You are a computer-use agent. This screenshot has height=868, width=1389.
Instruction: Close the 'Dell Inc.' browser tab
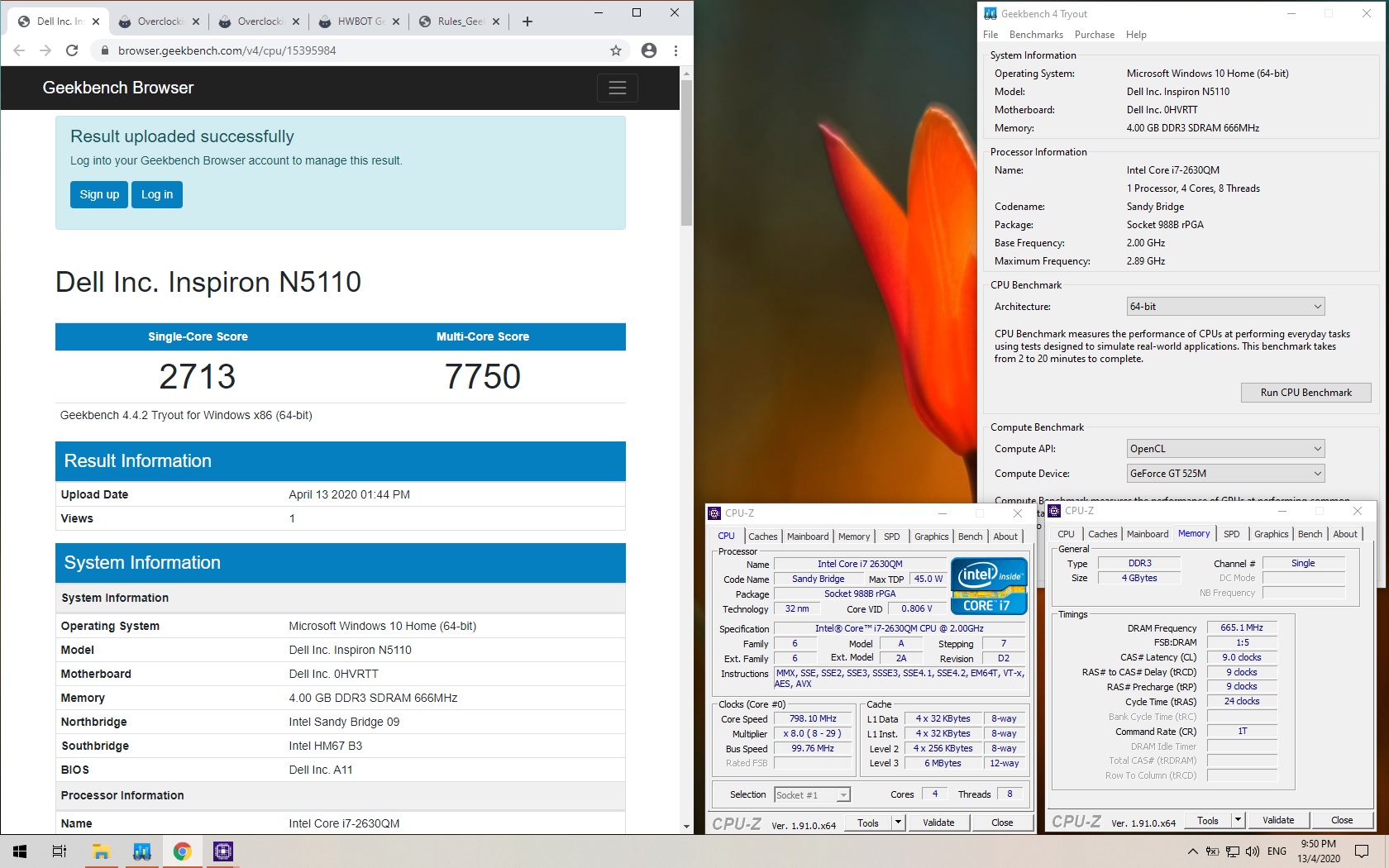[96, 21]
